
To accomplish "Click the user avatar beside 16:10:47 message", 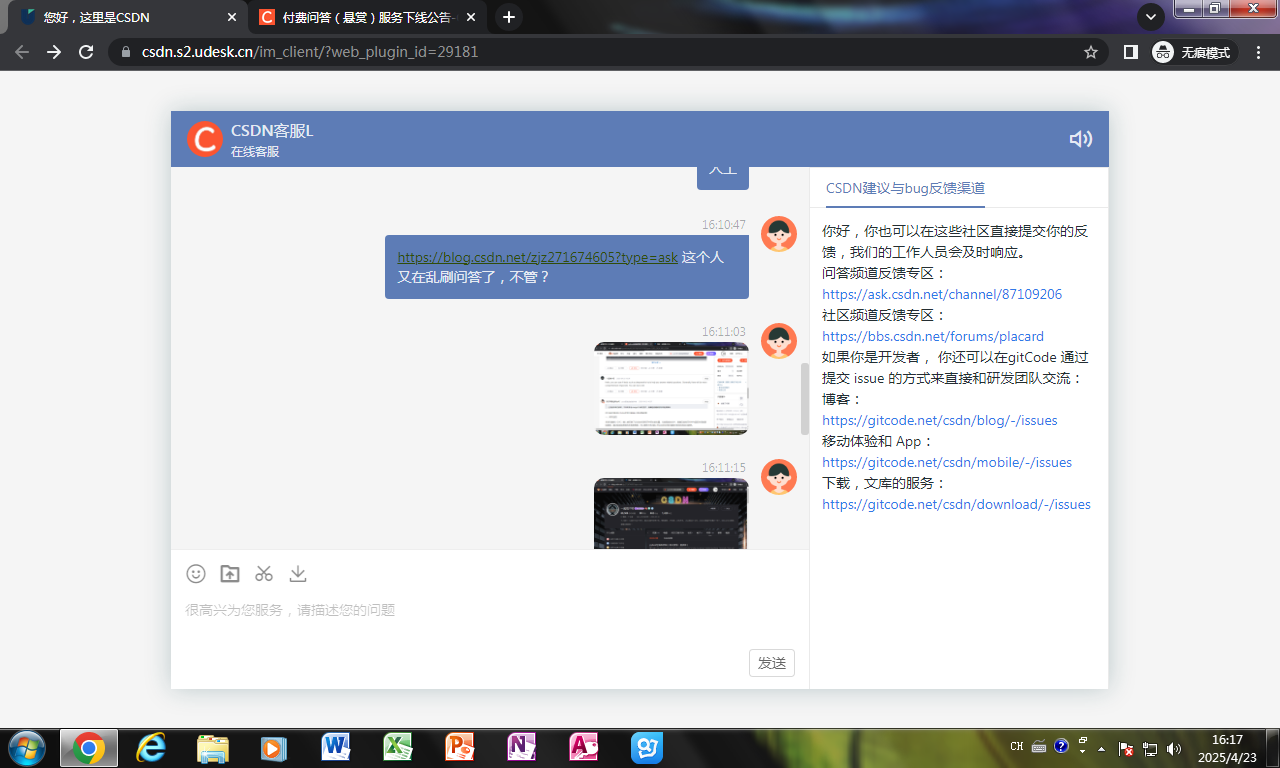I will point(779,234).
